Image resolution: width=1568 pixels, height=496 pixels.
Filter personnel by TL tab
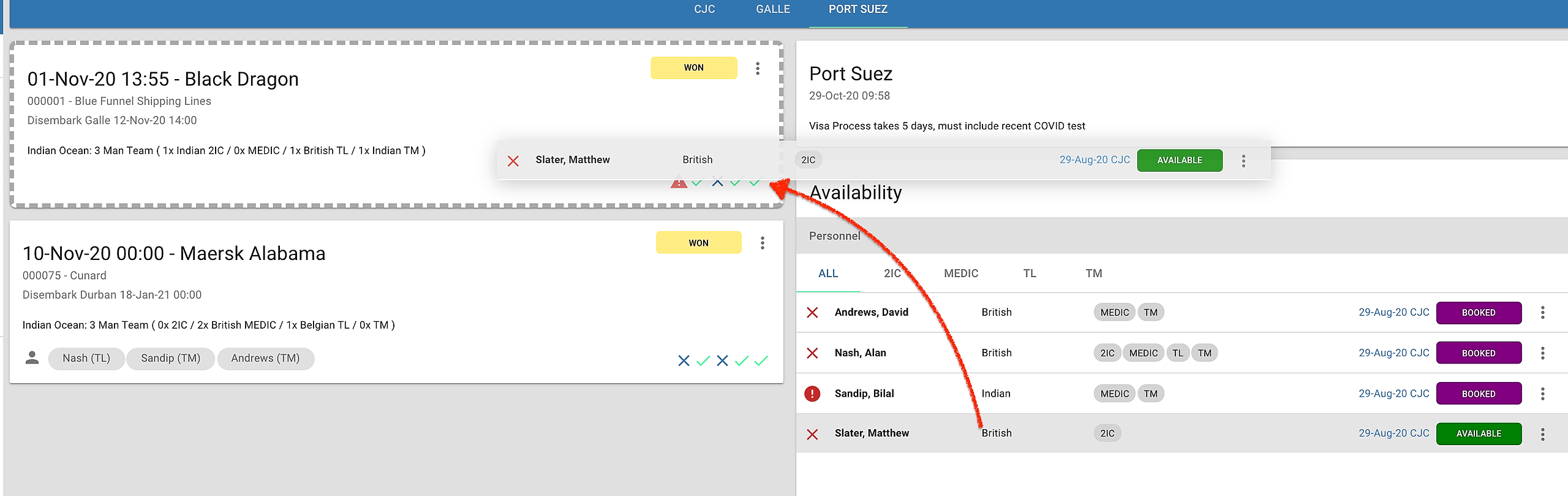coord(1030,273)
